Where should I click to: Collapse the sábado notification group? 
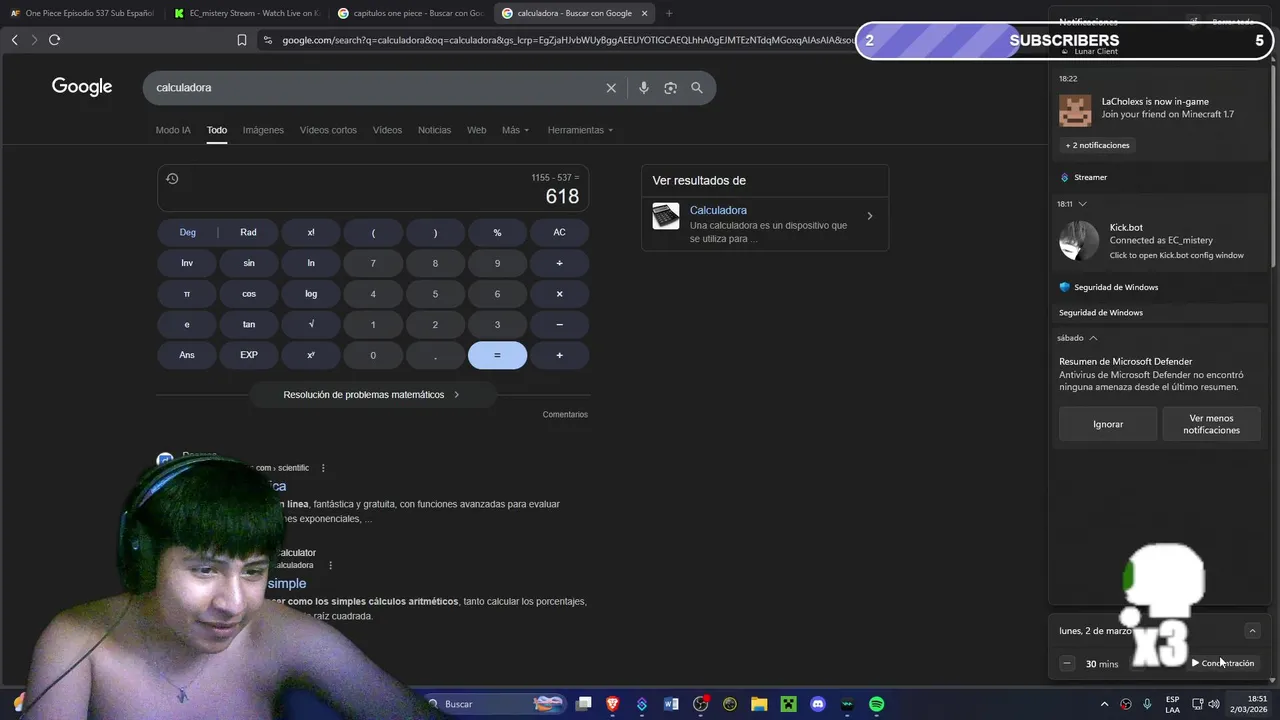point(1093,338)
